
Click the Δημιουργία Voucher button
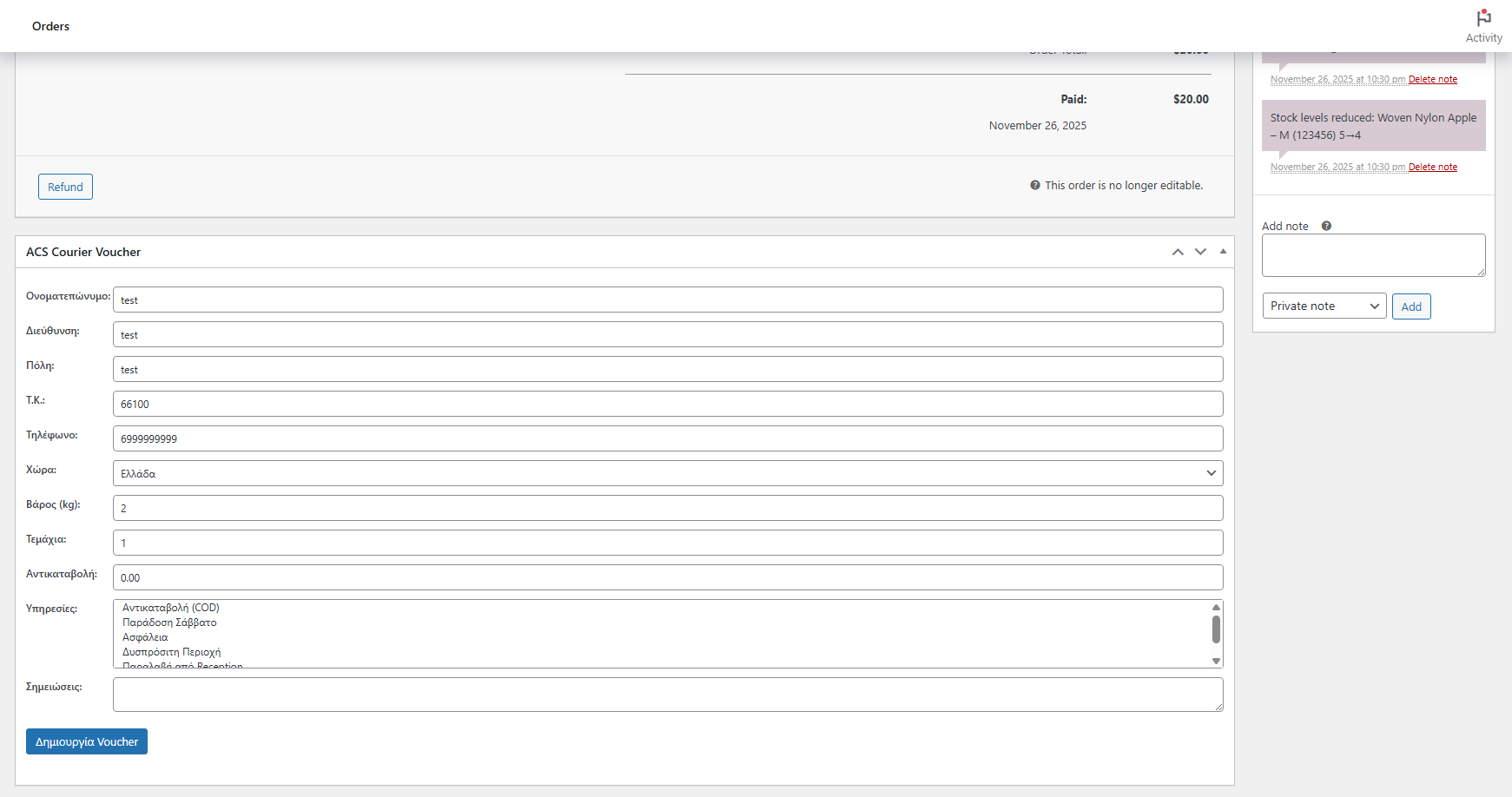click(x=87, y=741)
